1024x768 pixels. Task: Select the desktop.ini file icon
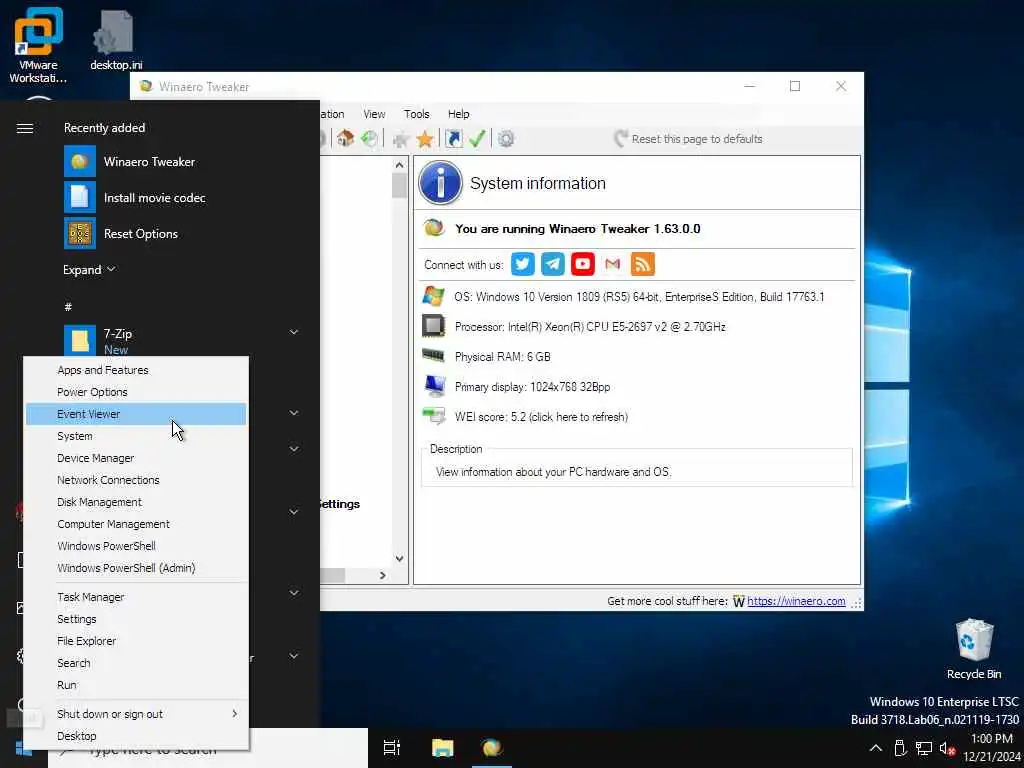tap(115, 33)
